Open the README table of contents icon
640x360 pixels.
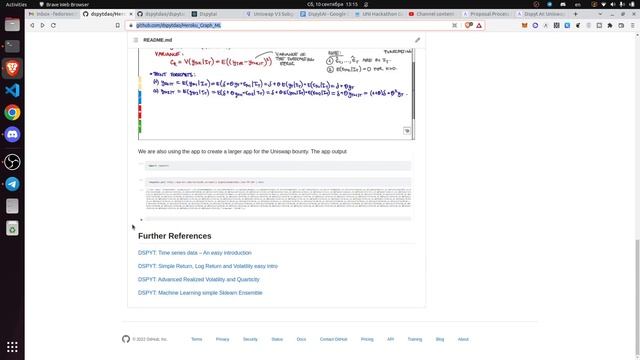136,40
